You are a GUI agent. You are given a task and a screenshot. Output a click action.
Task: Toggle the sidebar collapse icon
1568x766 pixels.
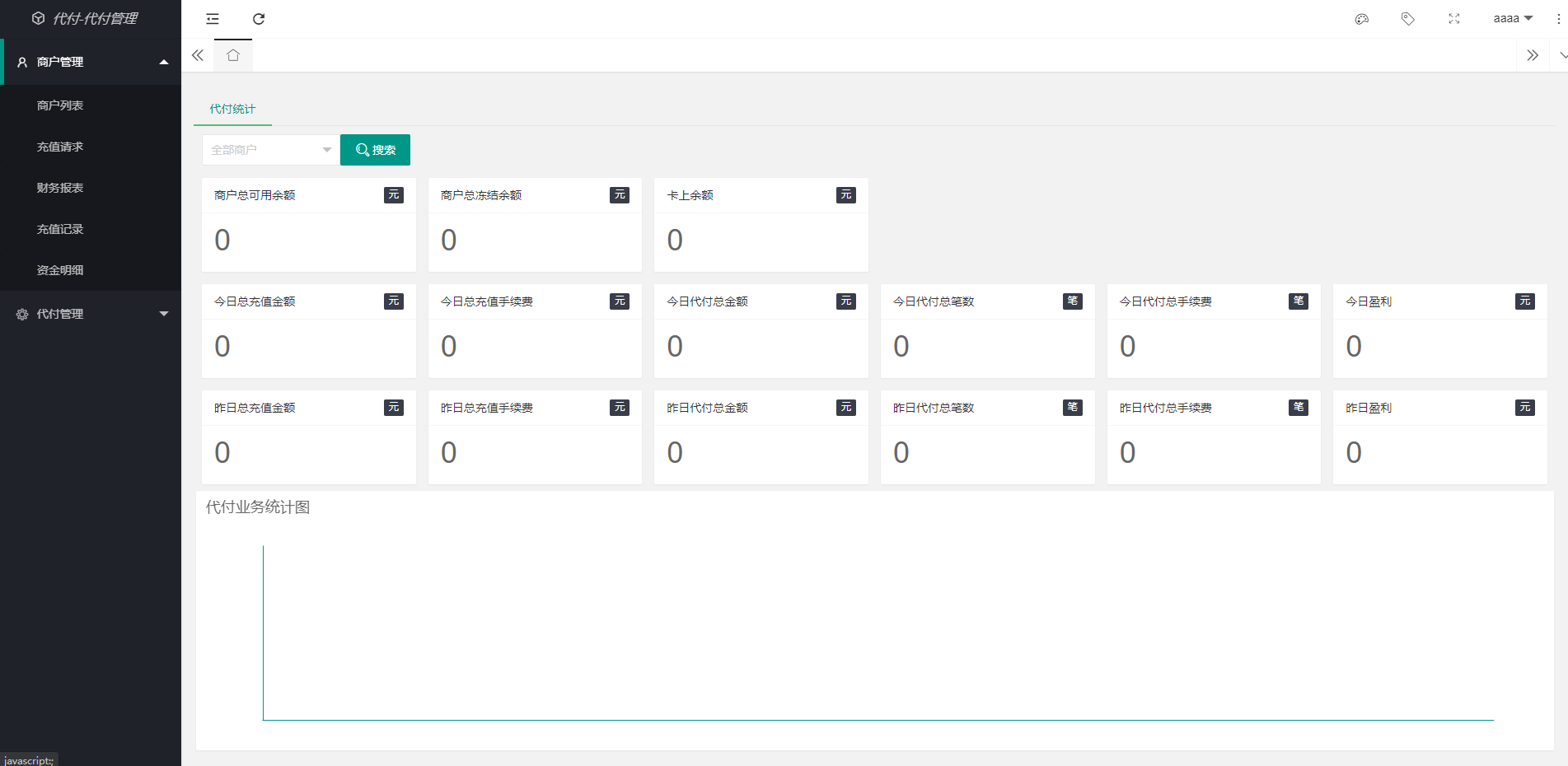pyautogui.click(x=213, y=19)
